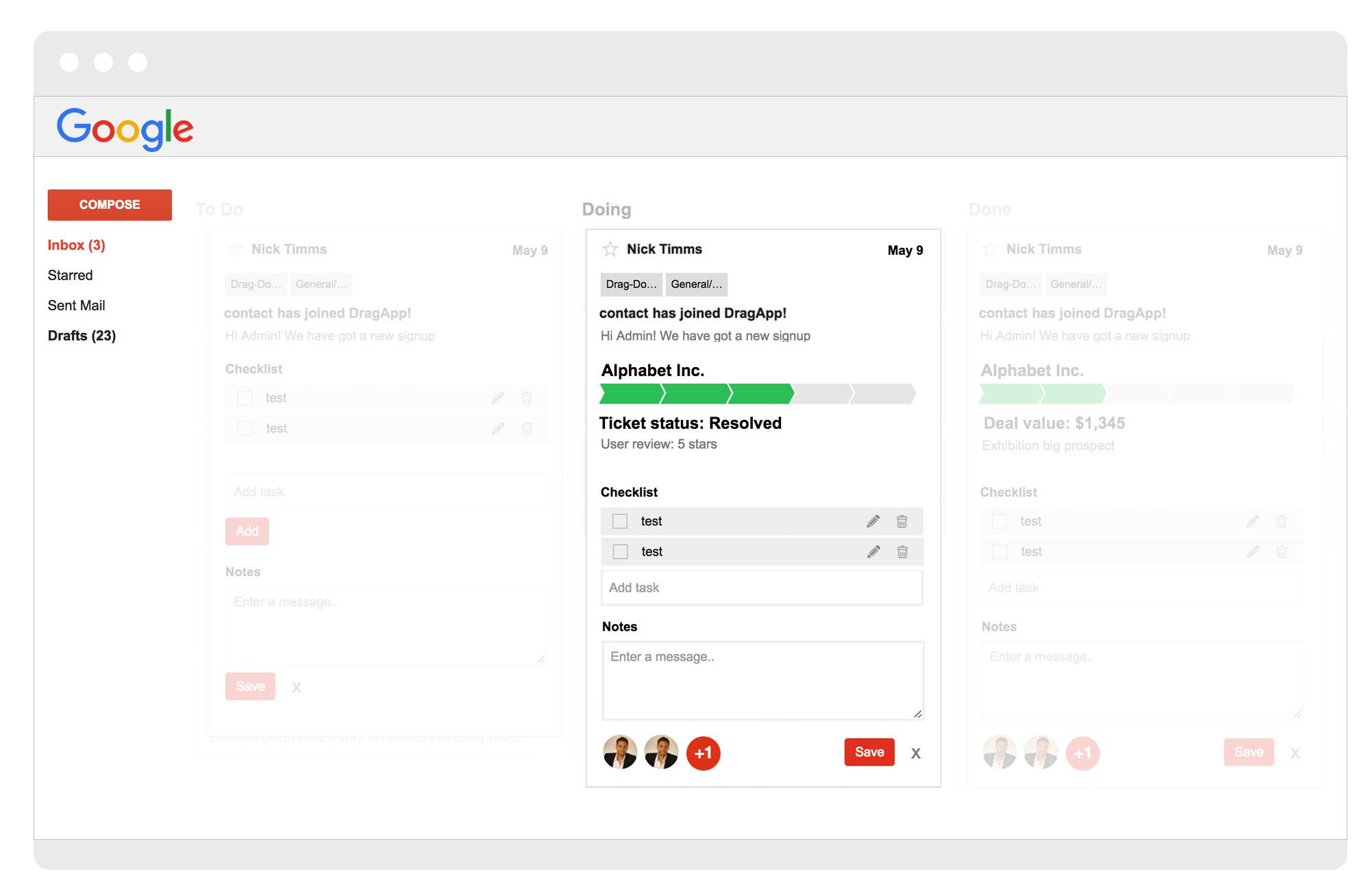The width and height of the screenshot is (1370, 896).
Task: Check first test task in To Do checklist
Action: (x=245, y=398)
